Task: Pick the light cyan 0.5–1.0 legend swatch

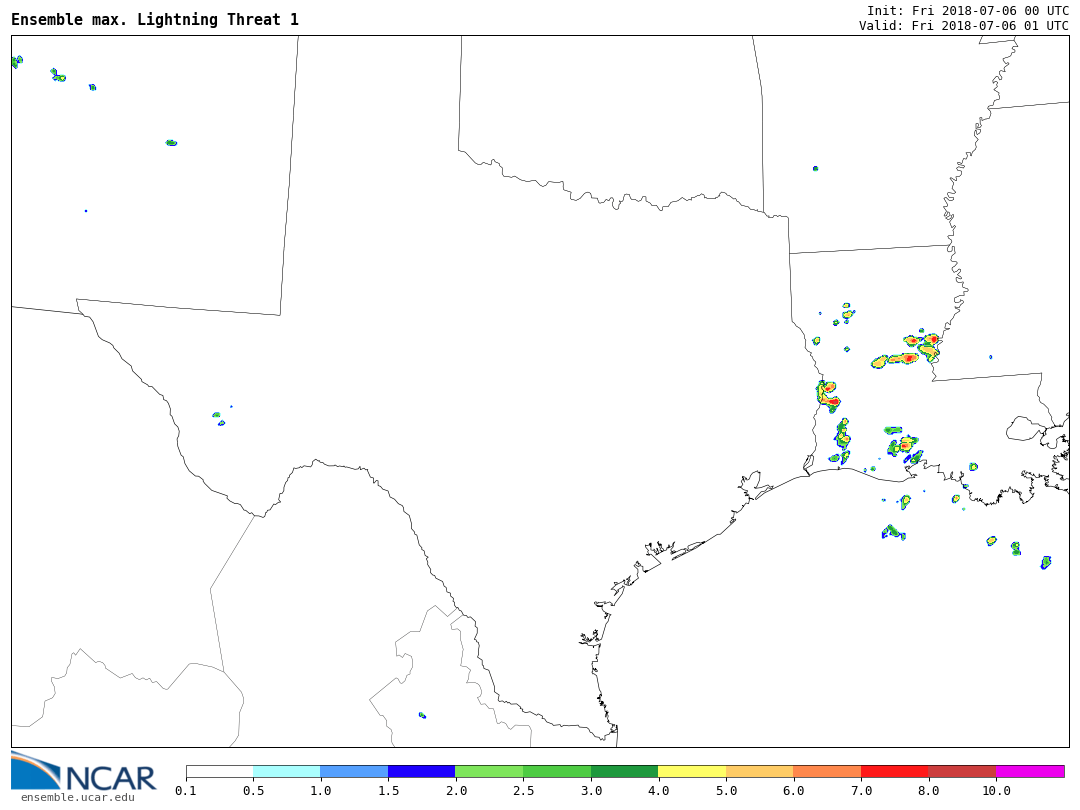Action: pos(287,771)
